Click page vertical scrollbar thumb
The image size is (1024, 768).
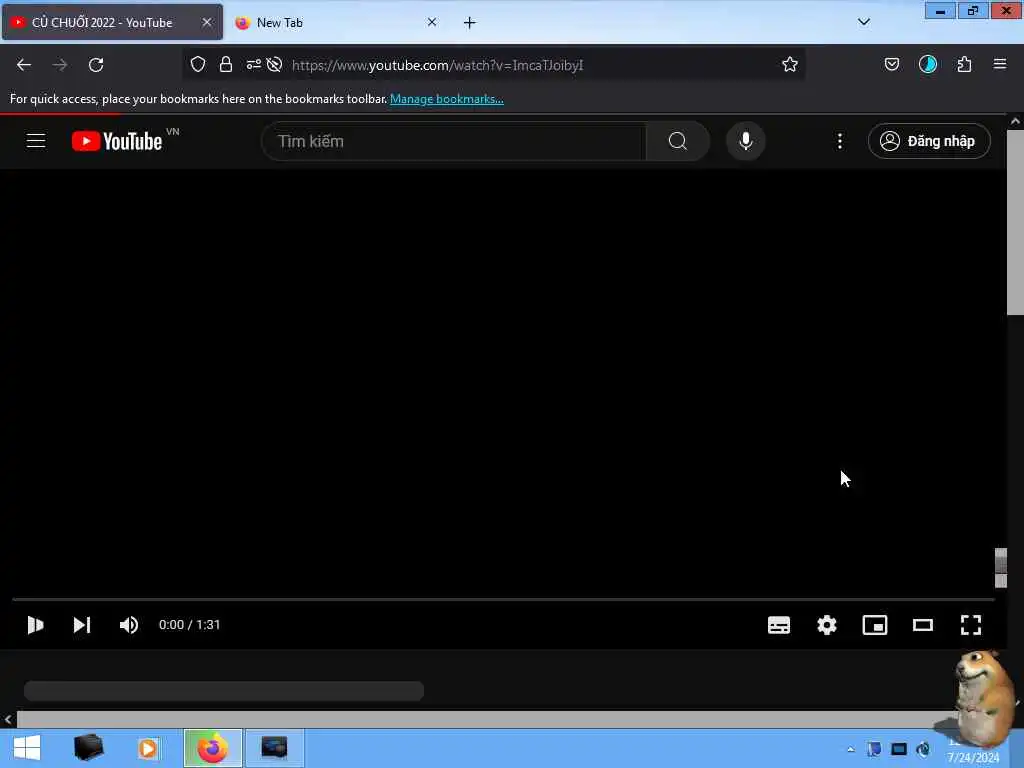pyautogui.click(x=1015, y=222)
